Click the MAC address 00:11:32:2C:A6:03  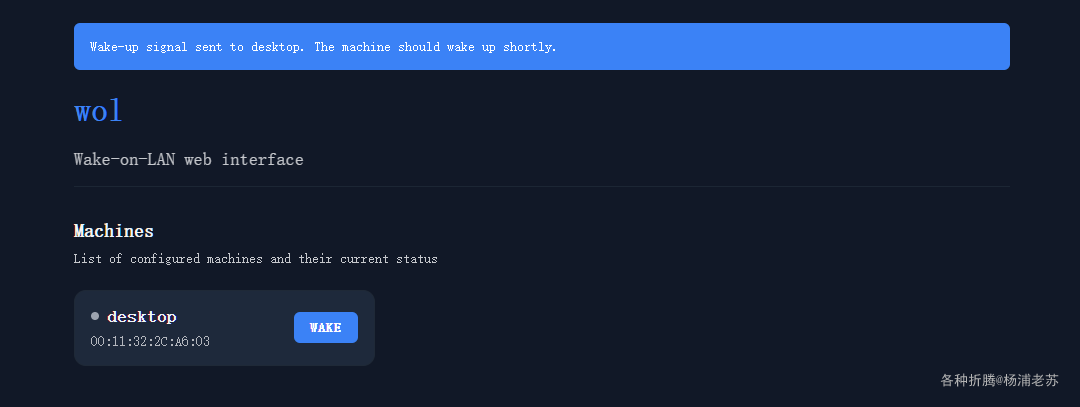click(150, 342)
